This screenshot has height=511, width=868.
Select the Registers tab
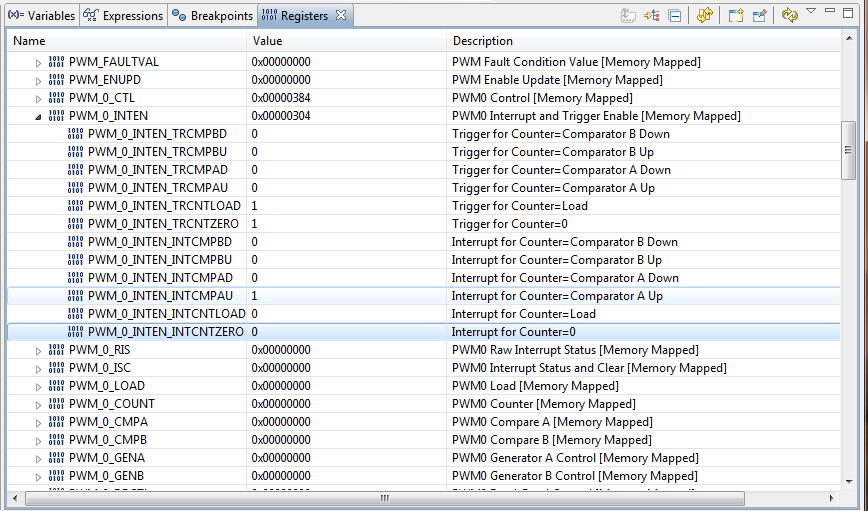[304, 16]
